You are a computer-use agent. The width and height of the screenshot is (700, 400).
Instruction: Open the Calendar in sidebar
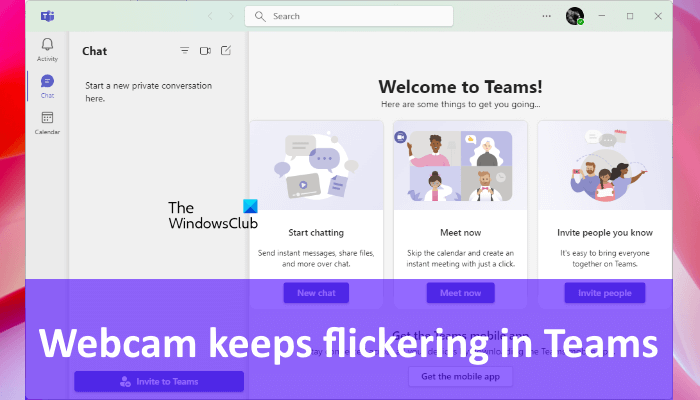point(47,123)
